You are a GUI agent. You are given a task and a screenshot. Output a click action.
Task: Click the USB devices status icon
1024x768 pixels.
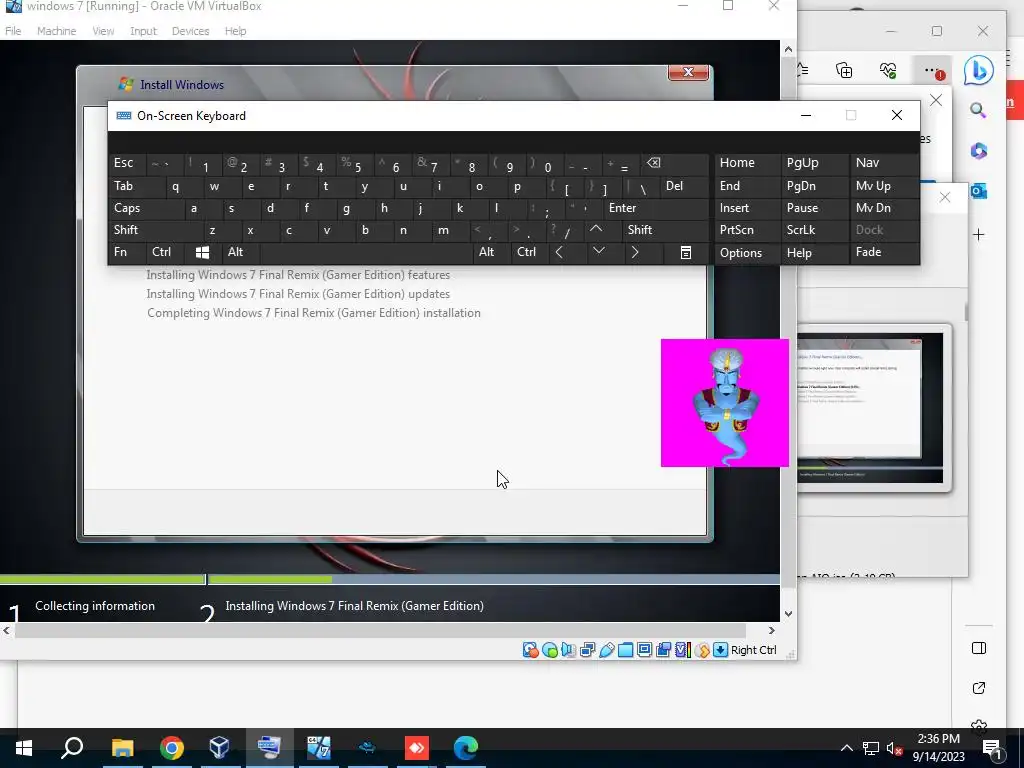[x=606, y=650]
